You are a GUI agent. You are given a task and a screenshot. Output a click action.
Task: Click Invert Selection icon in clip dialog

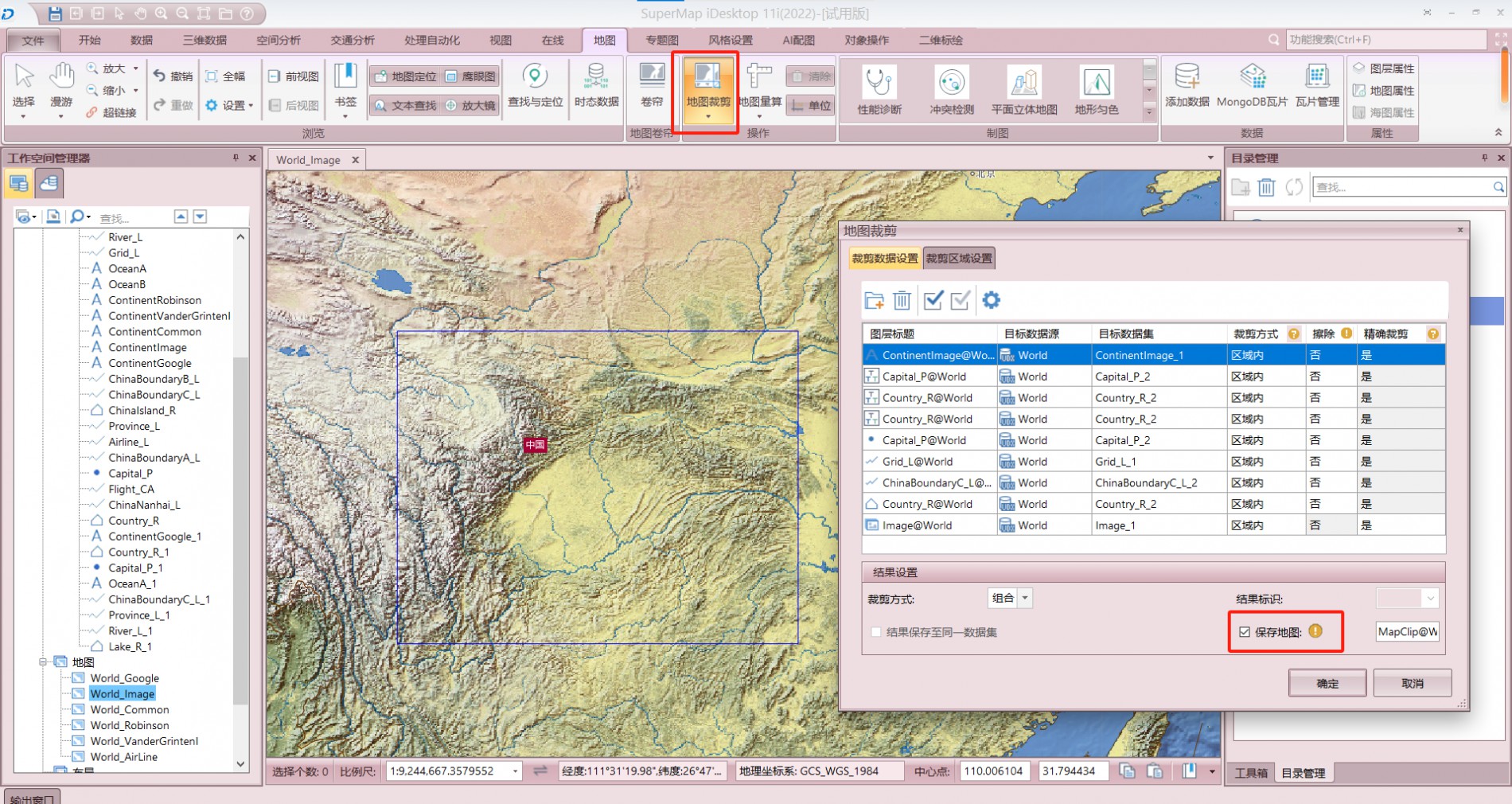961,300
